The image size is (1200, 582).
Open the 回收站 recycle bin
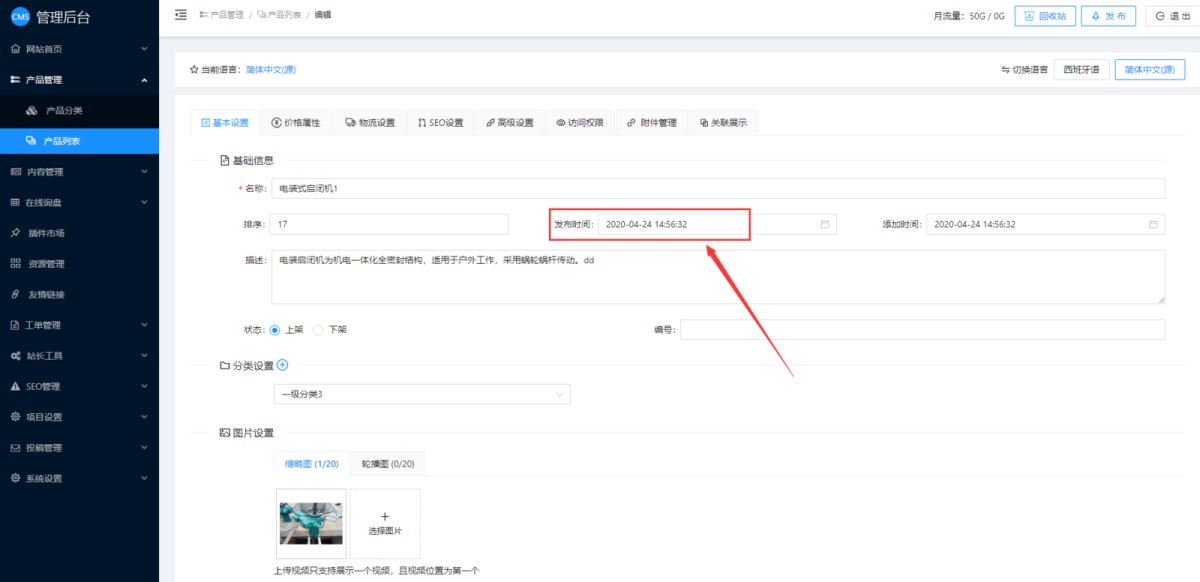pyautogui.click(x=1044, y=16)
